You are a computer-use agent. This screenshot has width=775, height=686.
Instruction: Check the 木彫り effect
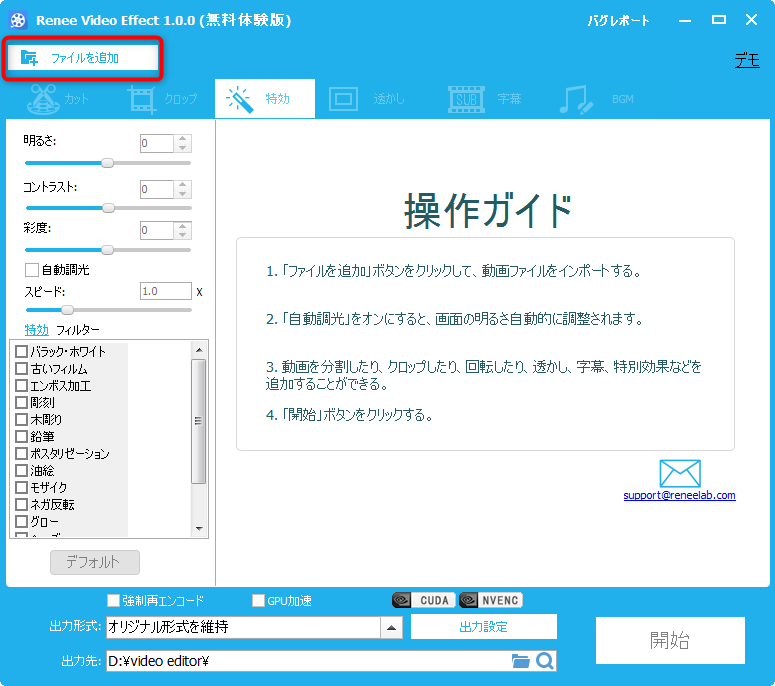click(x=21, y=420)
